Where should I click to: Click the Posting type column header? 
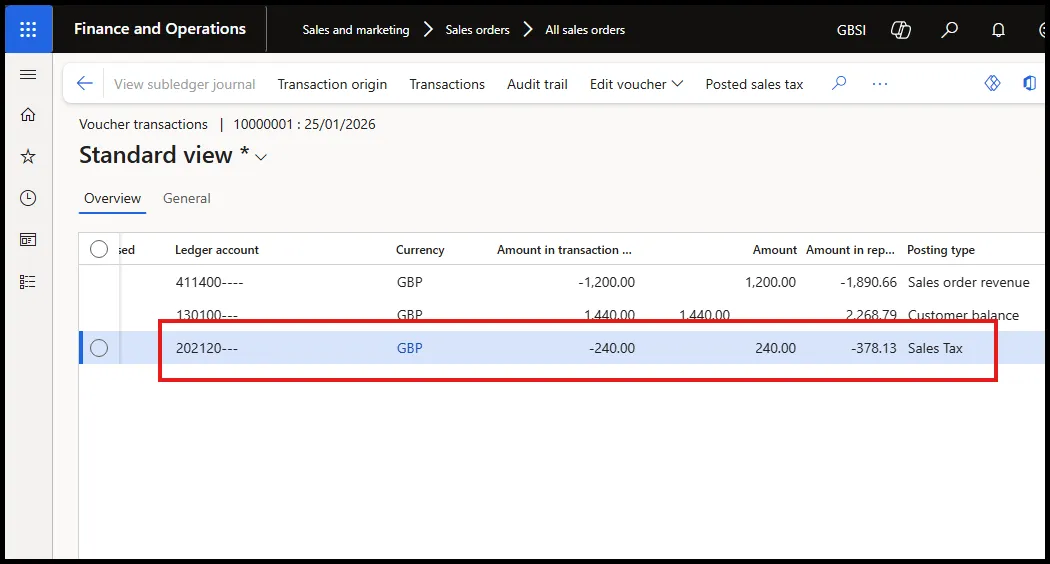pos(941,250)
